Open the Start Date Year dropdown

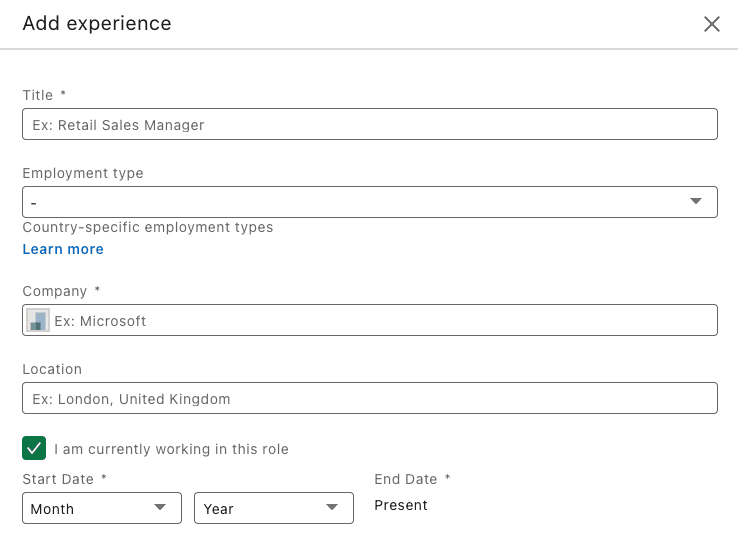(x=274, y=508)
